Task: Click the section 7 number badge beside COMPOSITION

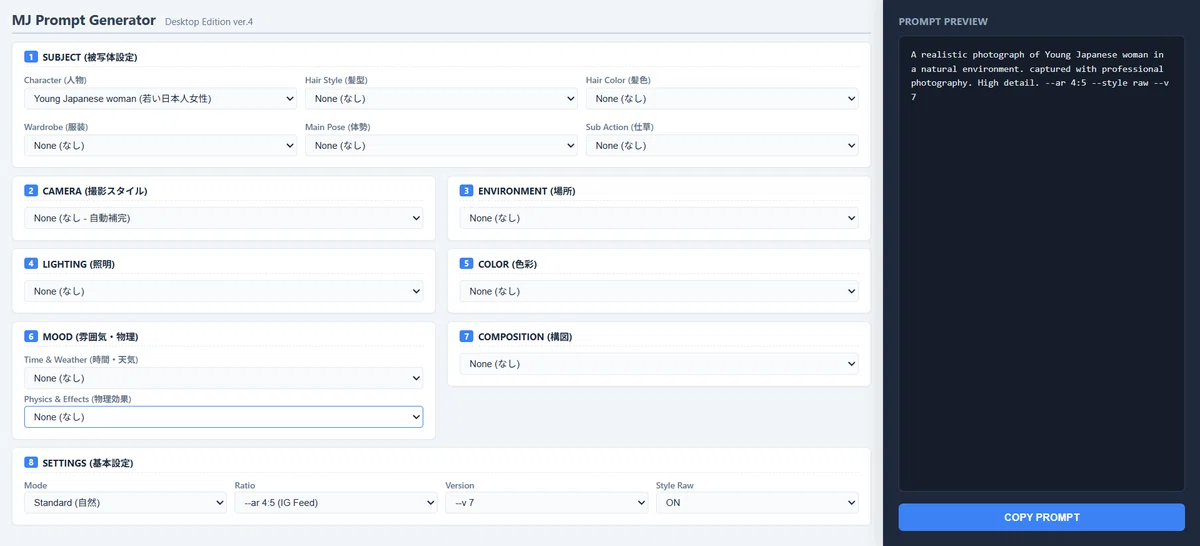Action: (466, 337)
